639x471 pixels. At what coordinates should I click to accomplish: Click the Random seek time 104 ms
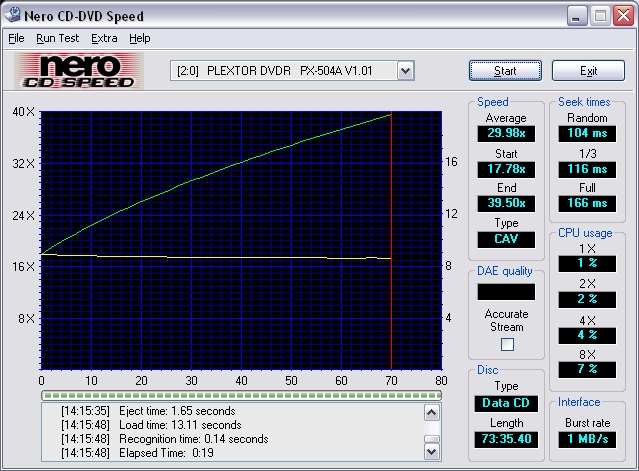pos(587,133)
